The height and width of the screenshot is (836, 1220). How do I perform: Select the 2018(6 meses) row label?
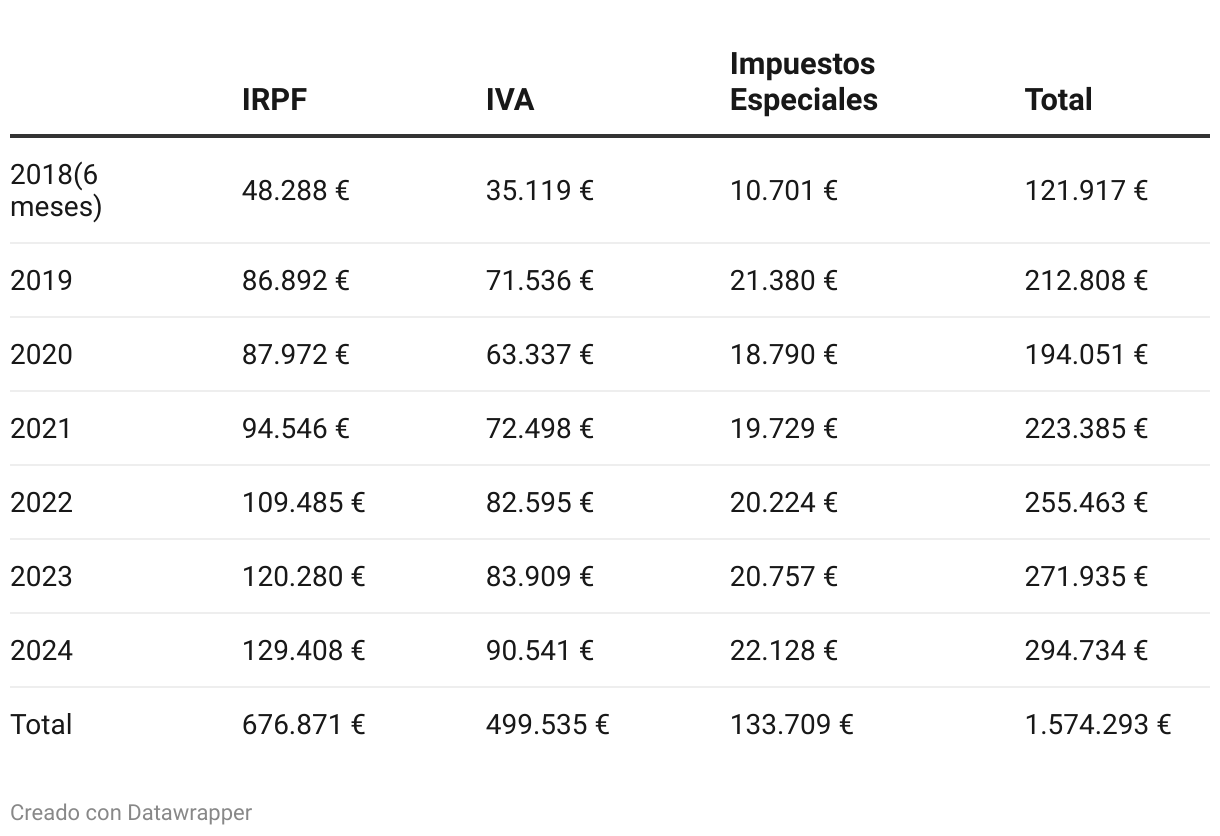pyautogui.click(x=56, y=190)
